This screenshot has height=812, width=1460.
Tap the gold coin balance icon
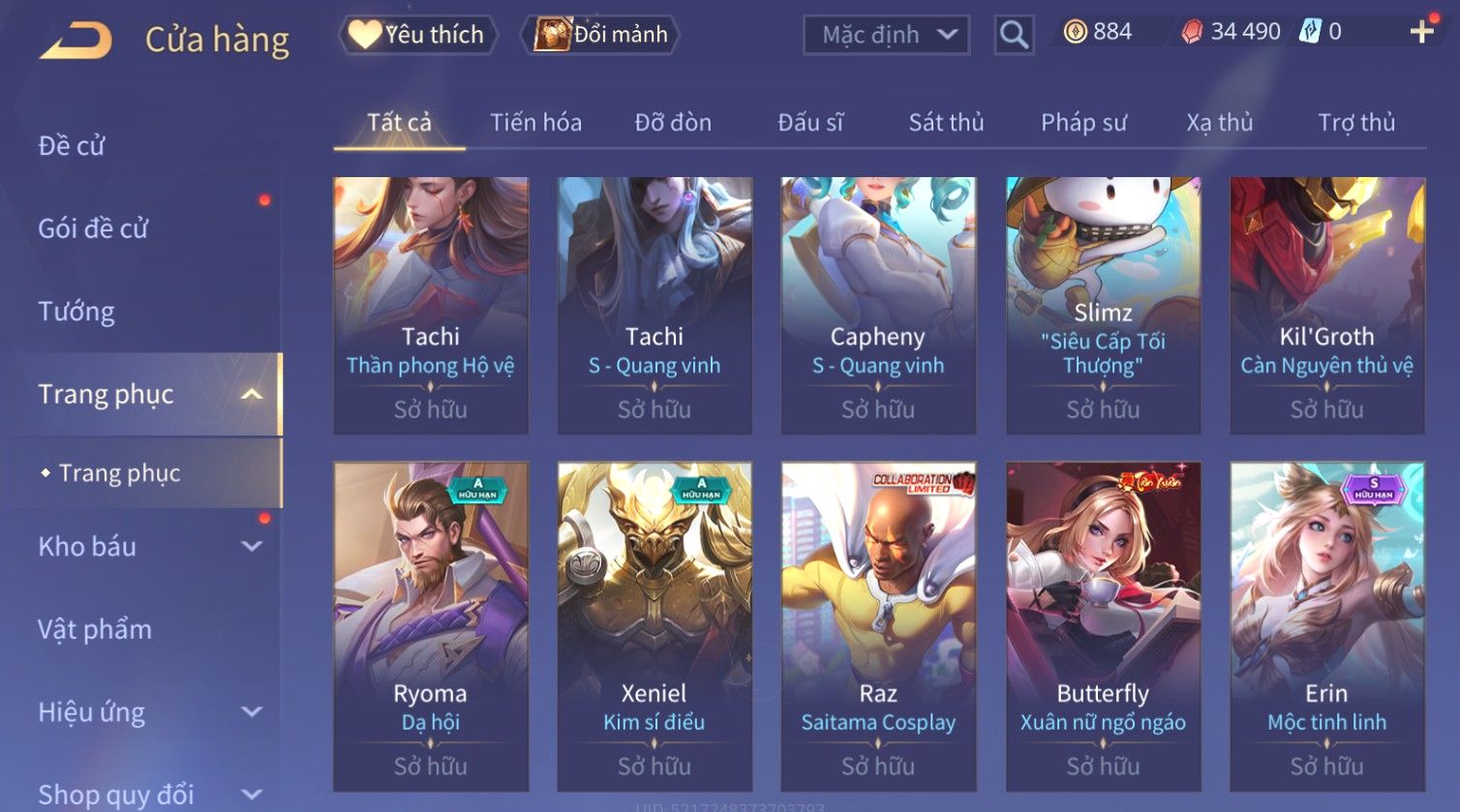[1075, 32]
